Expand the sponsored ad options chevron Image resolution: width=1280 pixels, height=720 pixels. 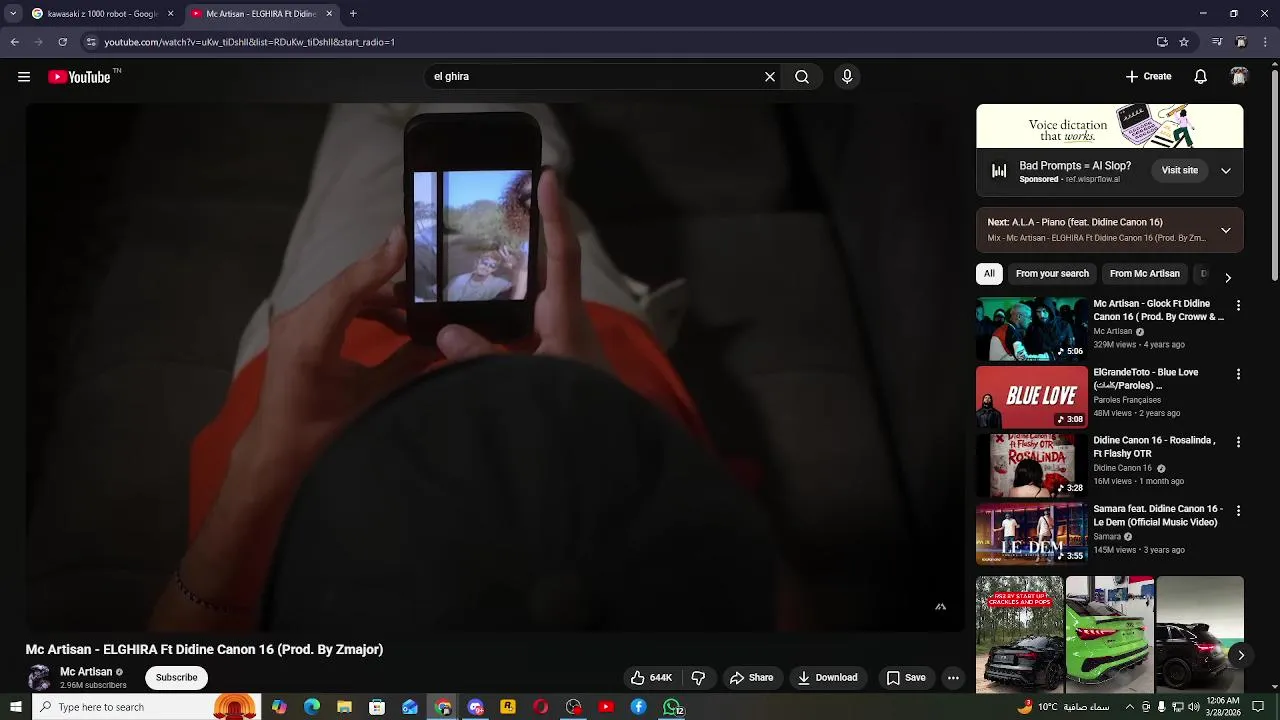tap(1225, 171)
